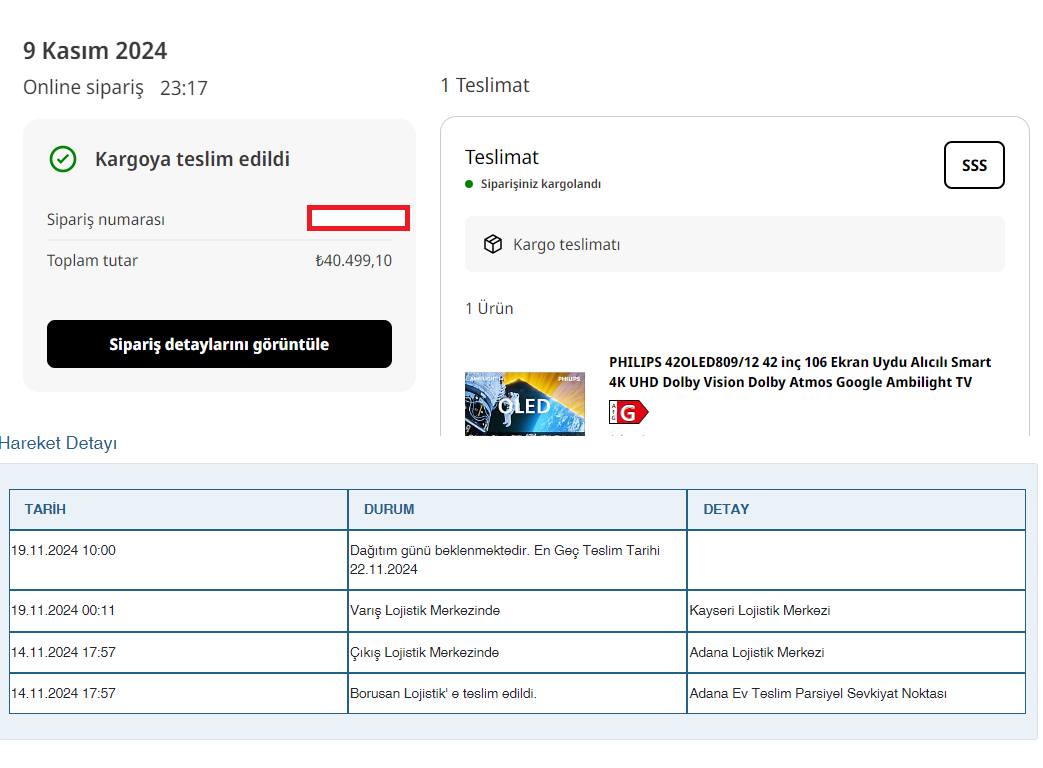Click the Kargo teslimatı row
Image resolution: width=1043 pixels, height=768 pixels.
pos(734,244)
